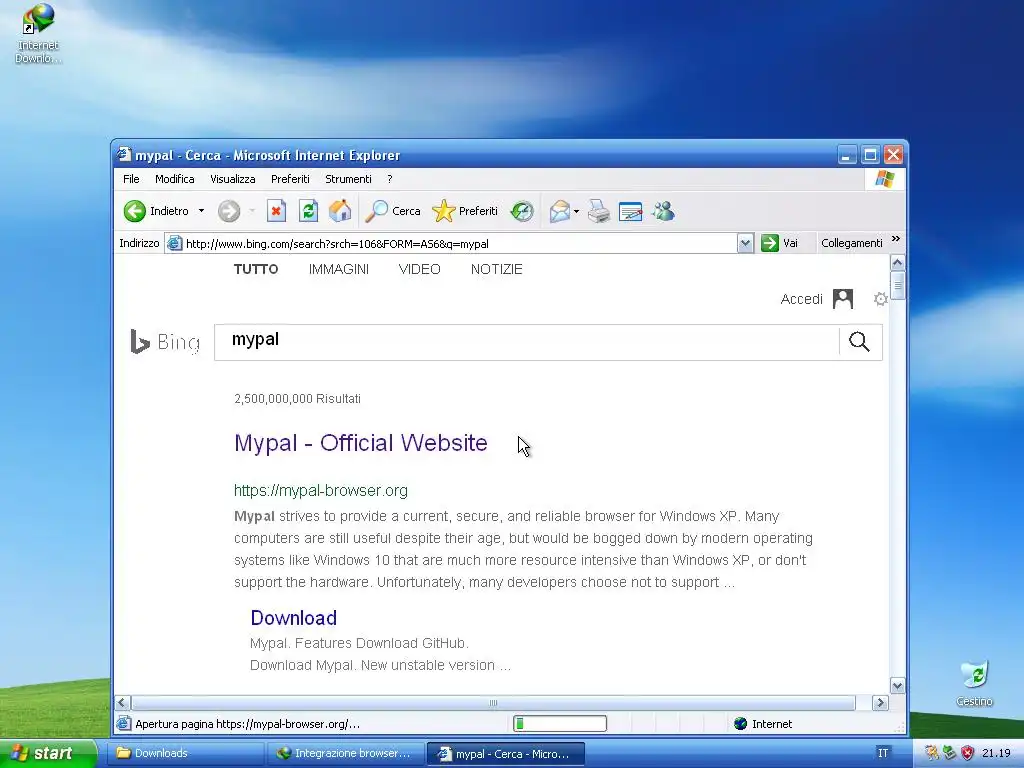Open the Strumenti menu

[348, 179]
